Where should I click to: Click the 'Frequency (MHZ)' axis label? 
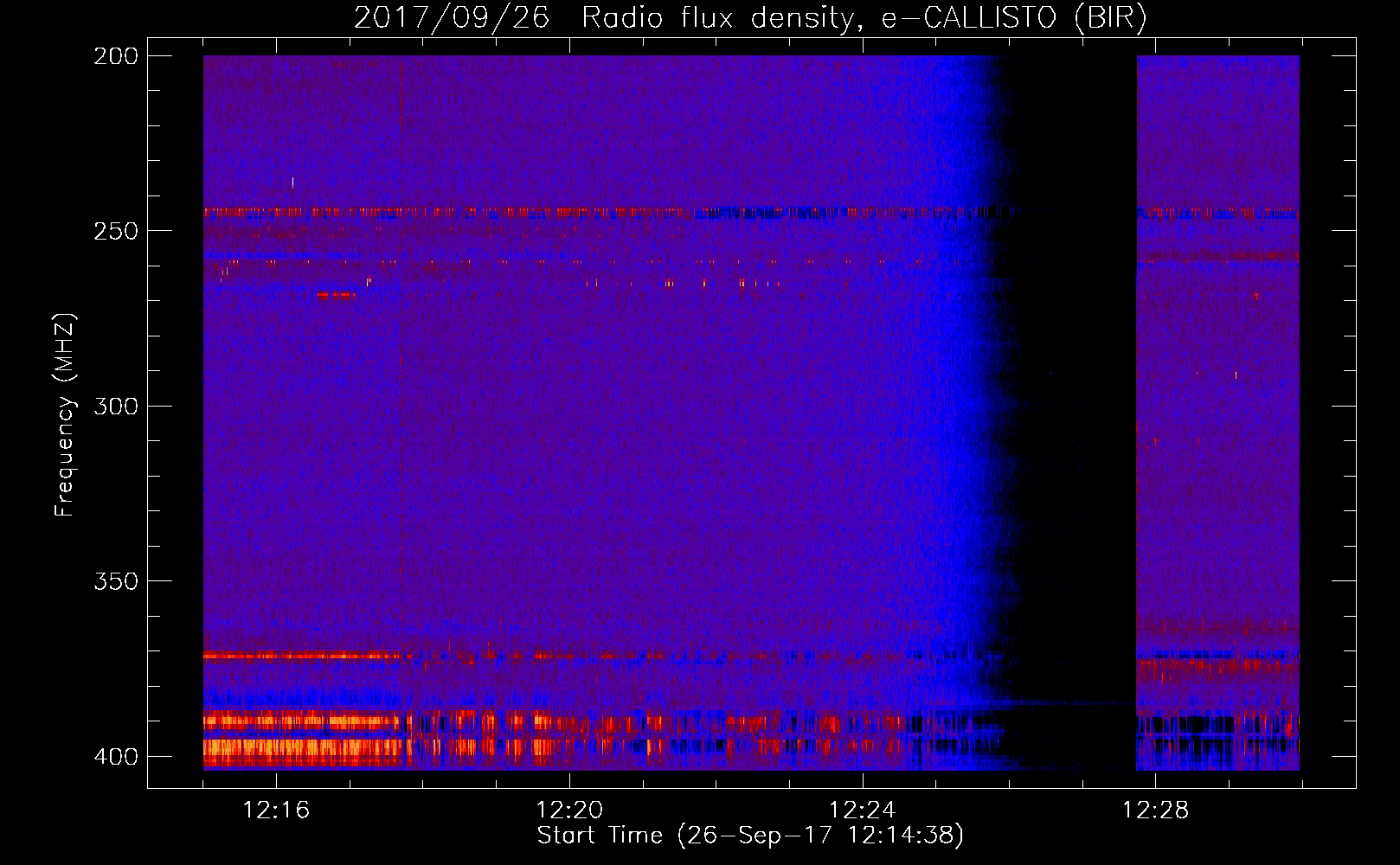pyautogui.click(x=65, y=415)
